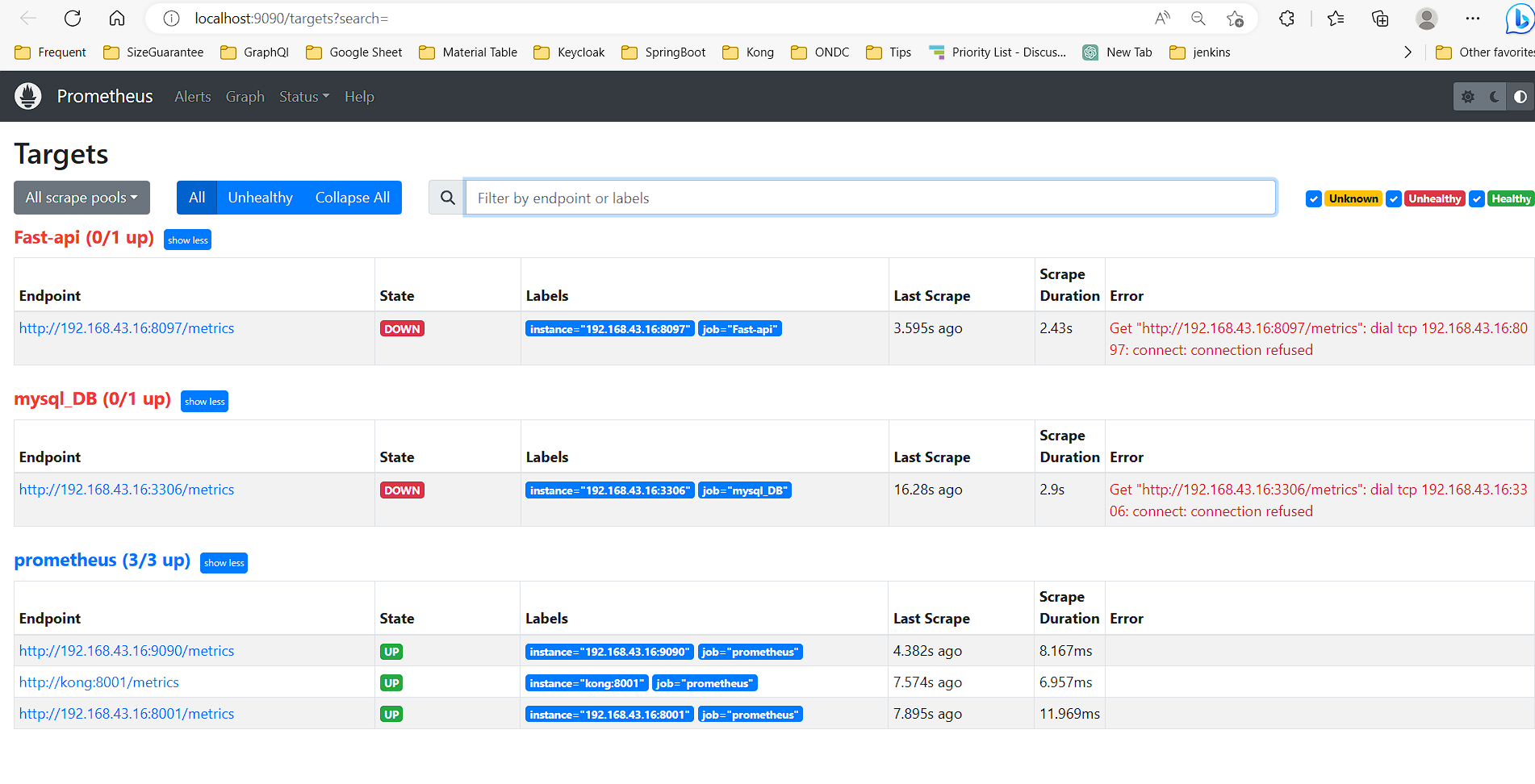This screenshot has height=784, width=1535.
Task: Switch to light theme sun icon
Action: click(x=1468, y=97)
